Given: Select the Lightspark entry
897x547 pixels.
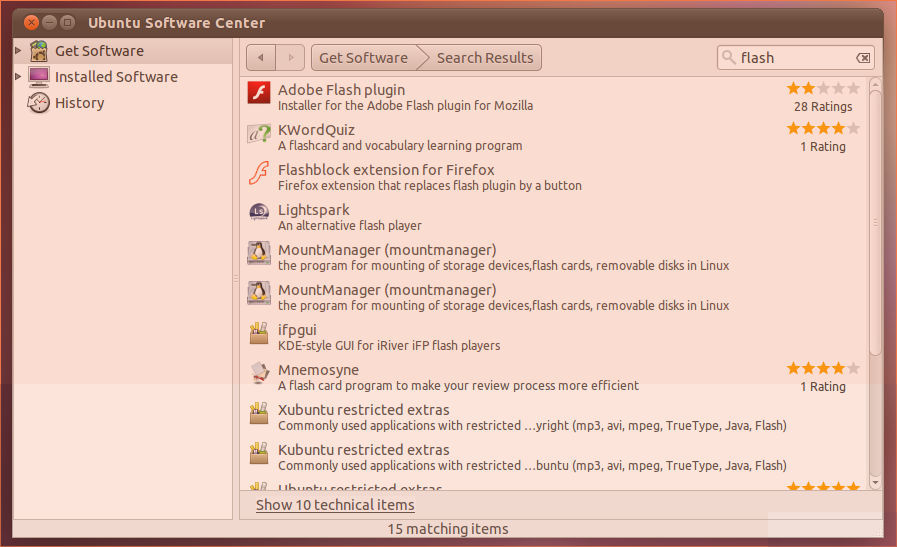Looking at the screenshot, I should click(x=554, y=217).
